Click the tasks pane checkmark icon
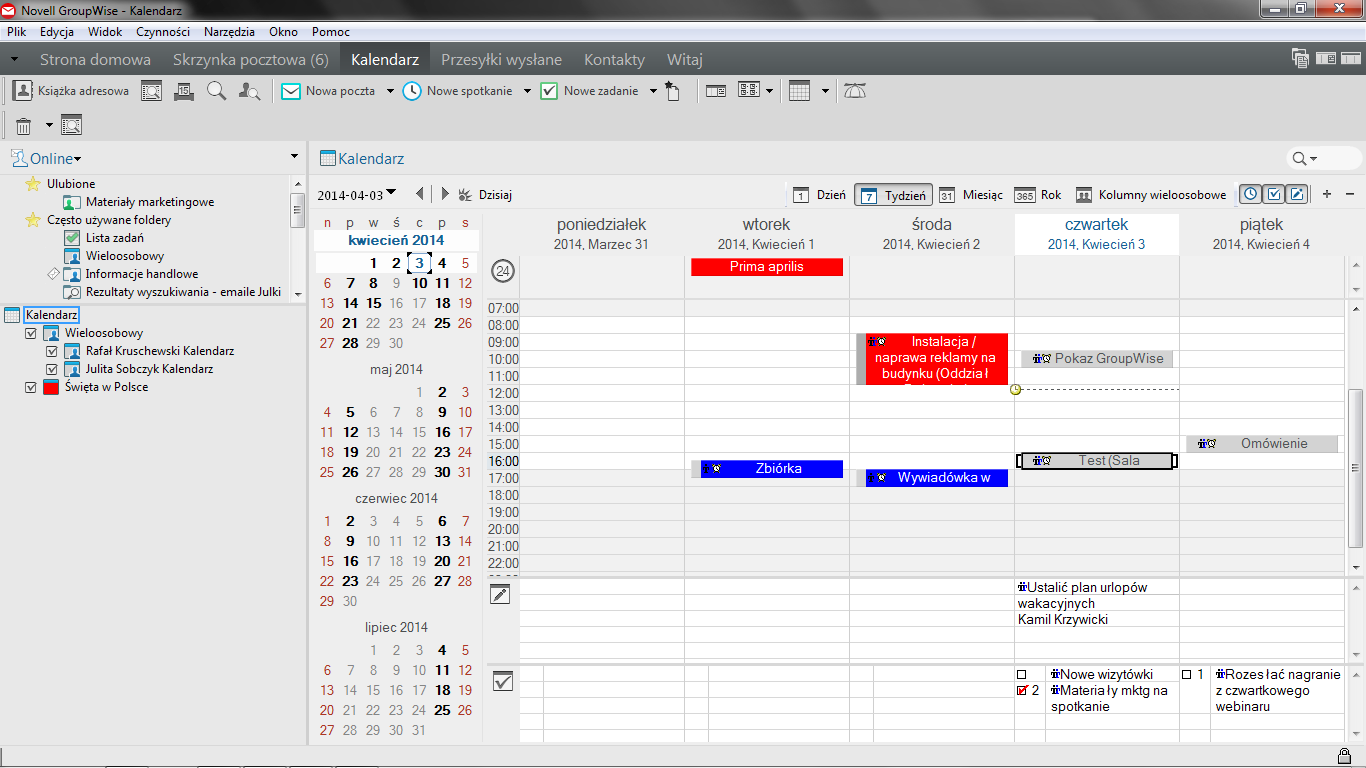 (503, 681)
